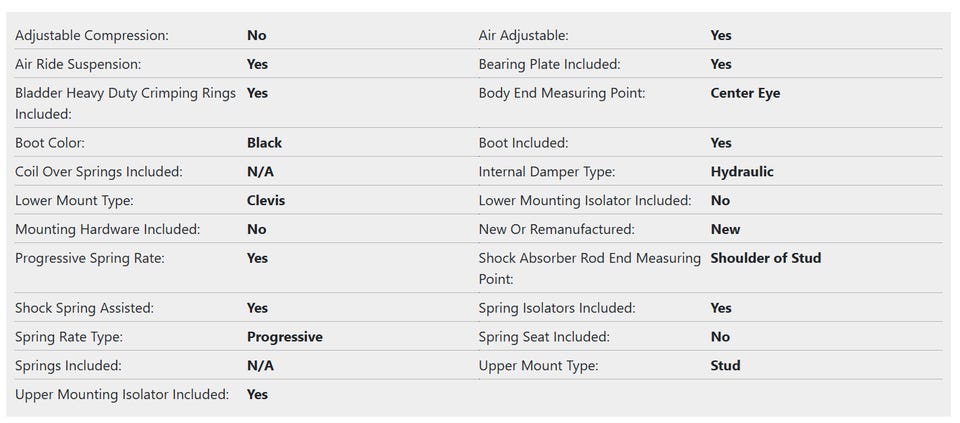Click the 'Black' boot color value
This screenshot has height=423, width=960.
(x=264, y=143)
